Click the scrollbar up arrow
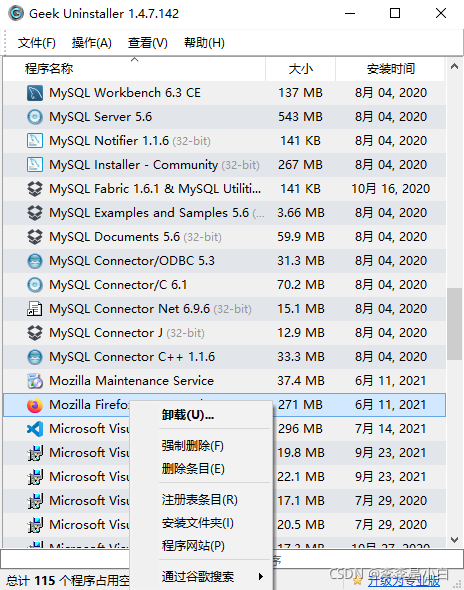The height and width of the screenshot is (590, 464). tap(455, 67)
